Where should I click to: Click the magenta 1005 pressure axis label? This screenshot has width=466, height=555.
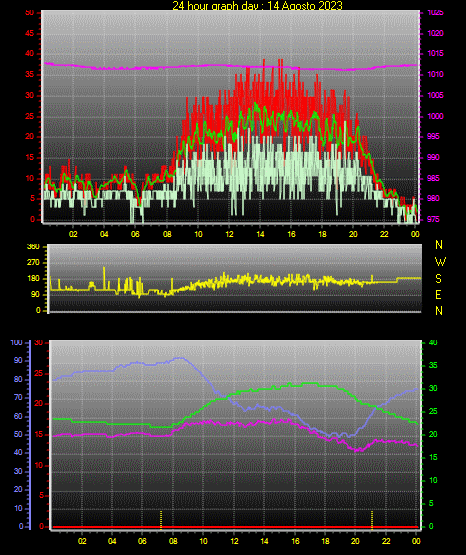point(435,95)
